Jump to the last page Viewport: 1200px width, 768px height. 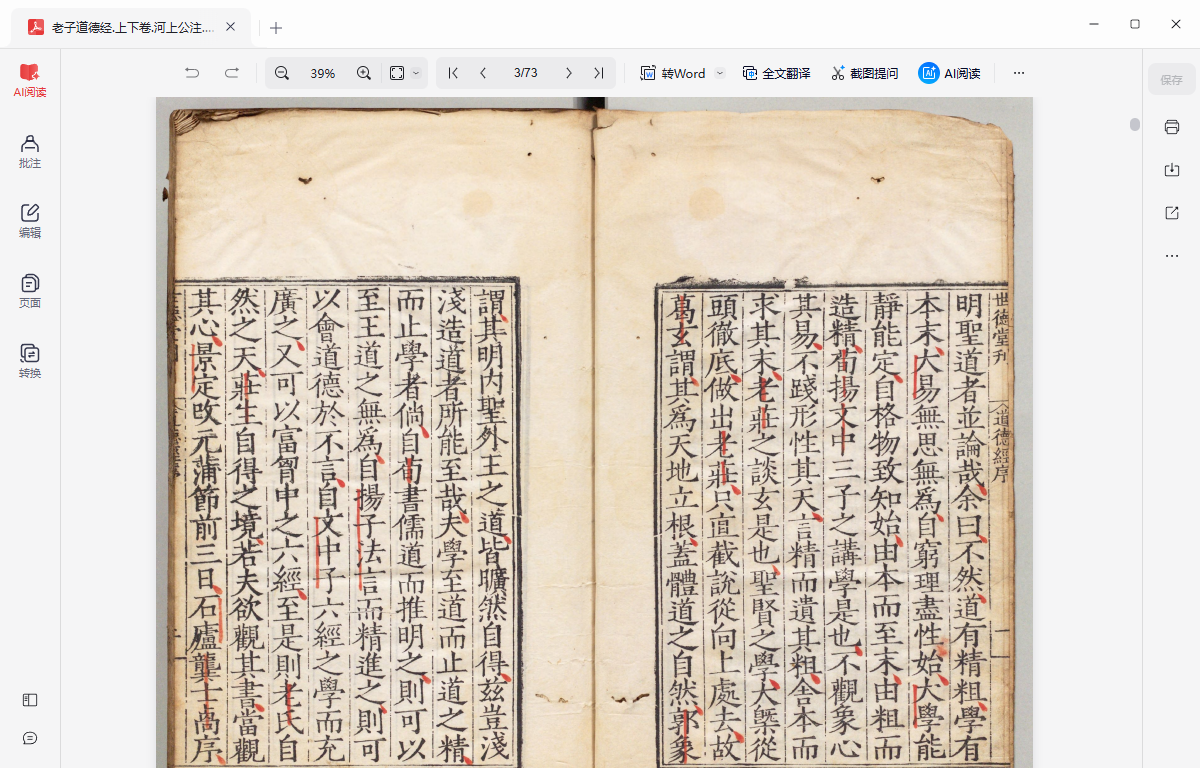(x=598, y=73)
